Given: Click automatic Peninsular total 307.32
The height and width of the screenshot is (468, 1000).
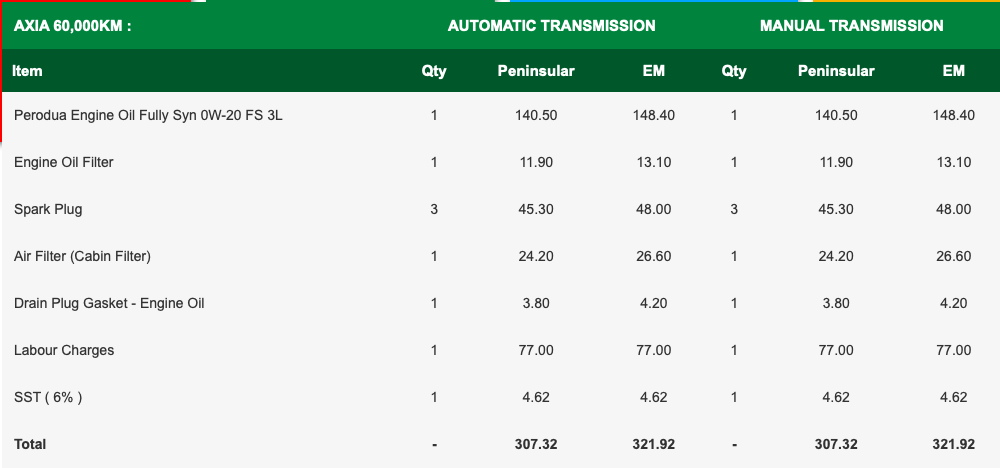Looking at the screenshot, I should [x=536, y=443].
